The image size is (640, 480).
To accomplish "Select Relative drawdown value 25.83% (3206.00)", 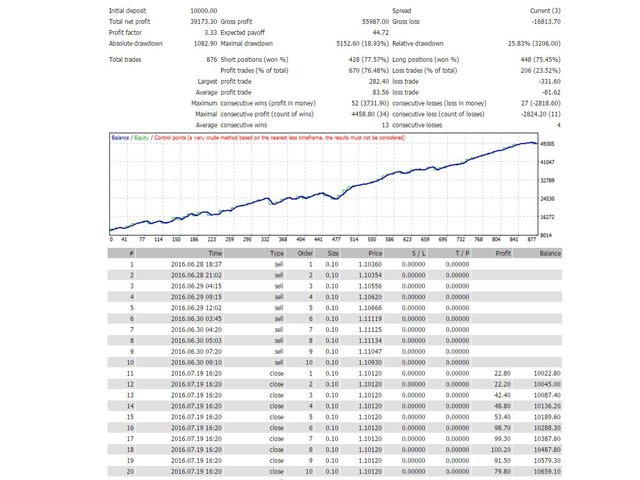I will pyautogui.click(x=534, y=44).
